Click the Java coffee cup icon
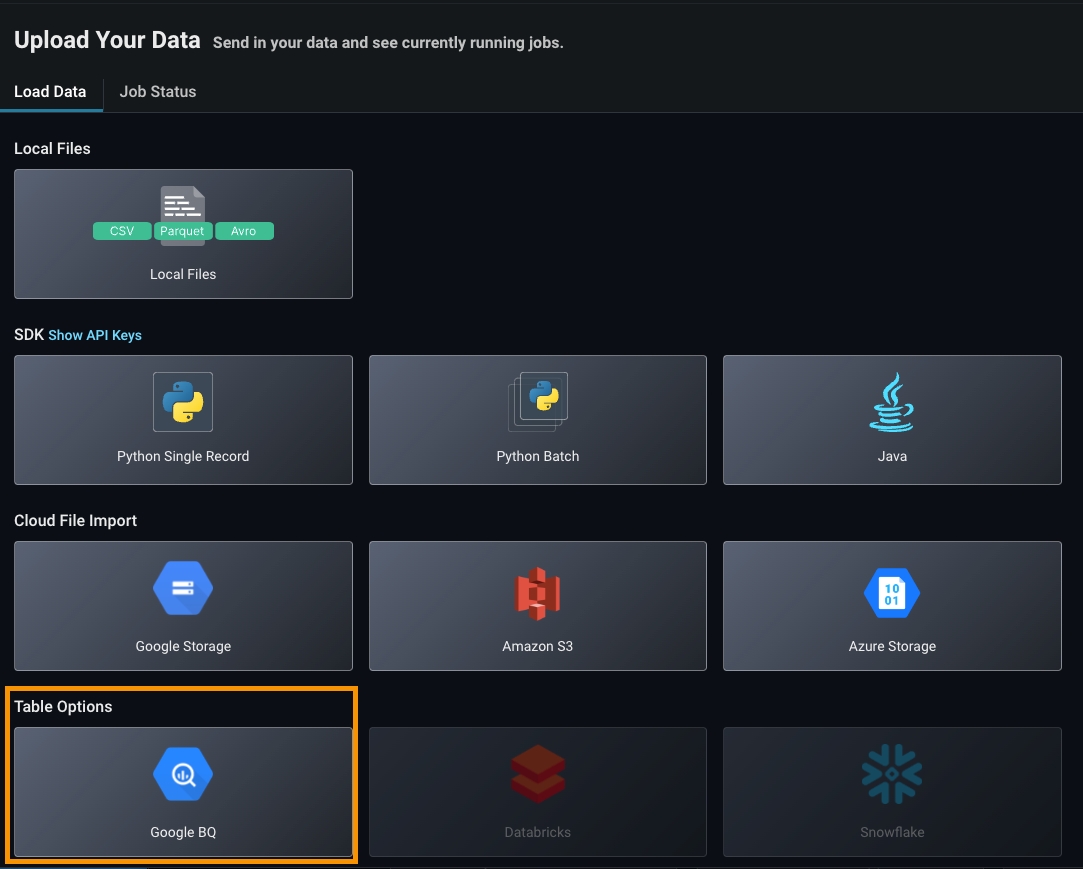 892,402
